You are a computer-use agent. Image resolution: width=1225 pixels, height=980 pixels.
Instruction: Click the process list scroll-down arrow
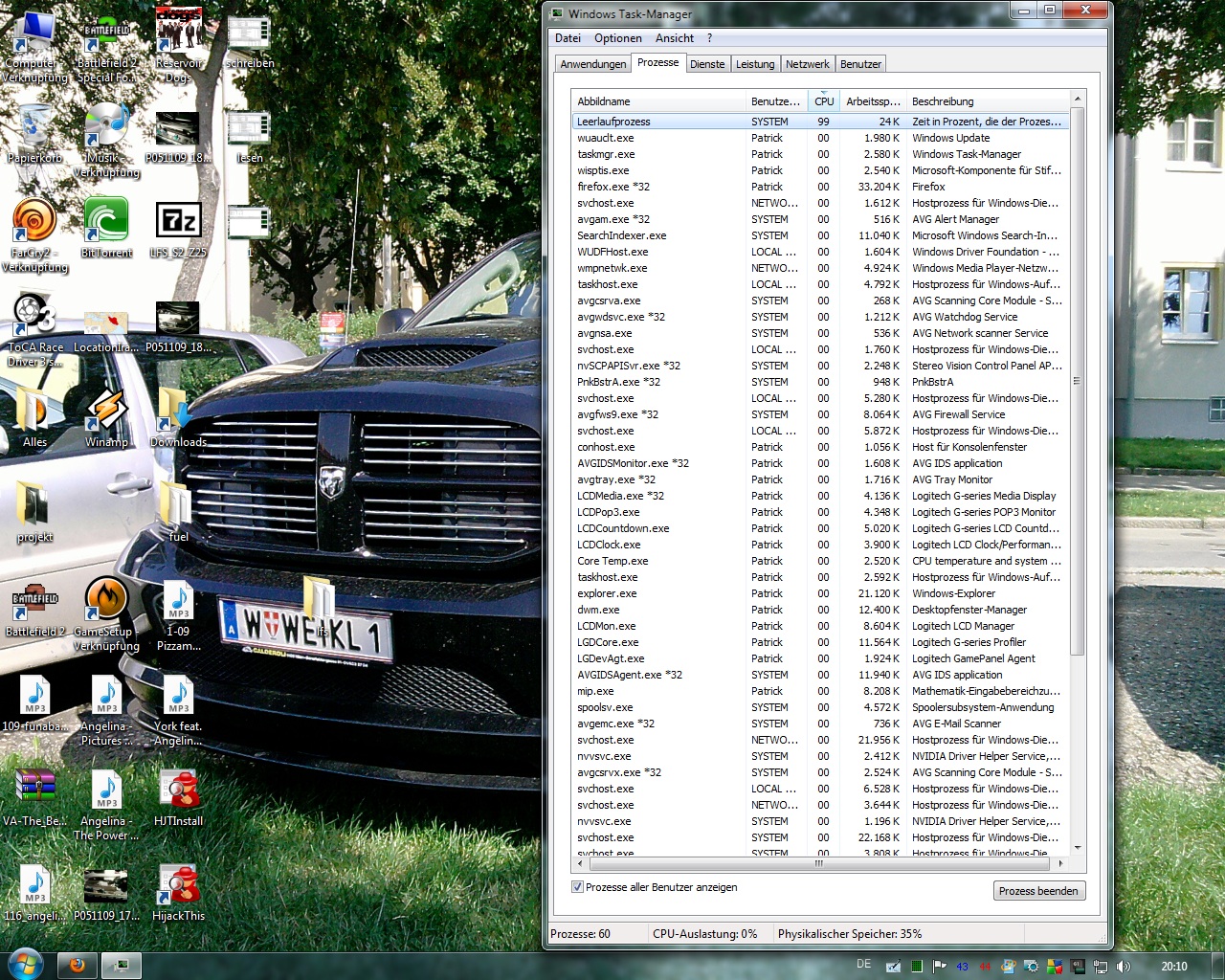coord(1078,848)
